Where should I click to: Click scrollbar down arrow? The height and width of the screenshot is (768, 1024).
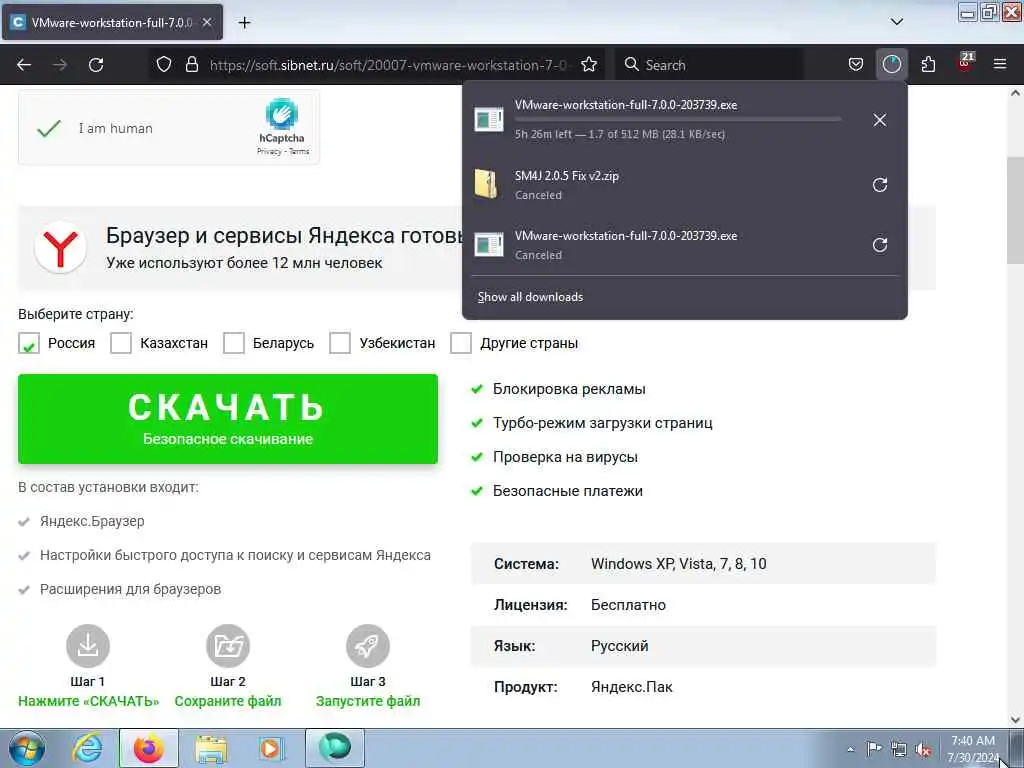click(1015, 720)
